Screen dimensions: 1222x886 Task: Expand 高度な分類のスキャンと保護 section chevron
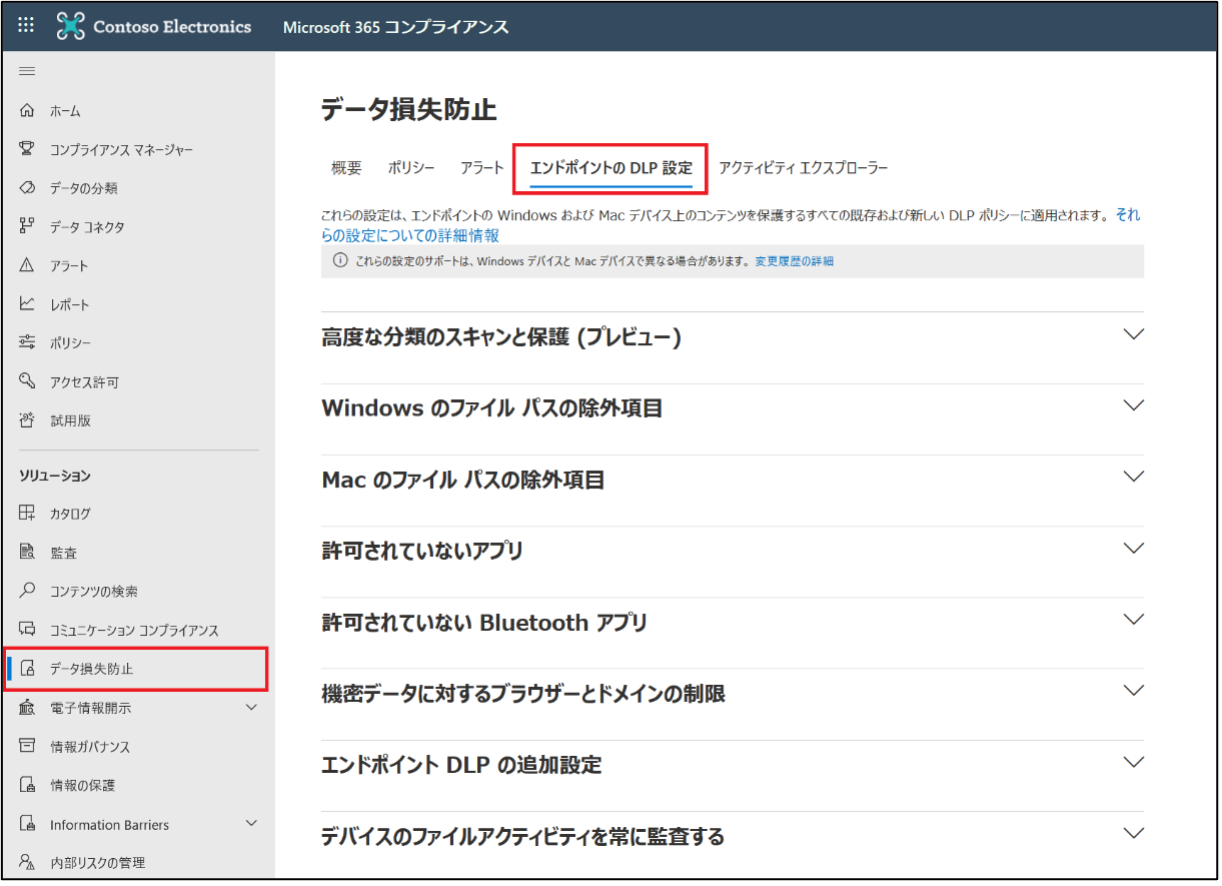tap(1133, 335)
